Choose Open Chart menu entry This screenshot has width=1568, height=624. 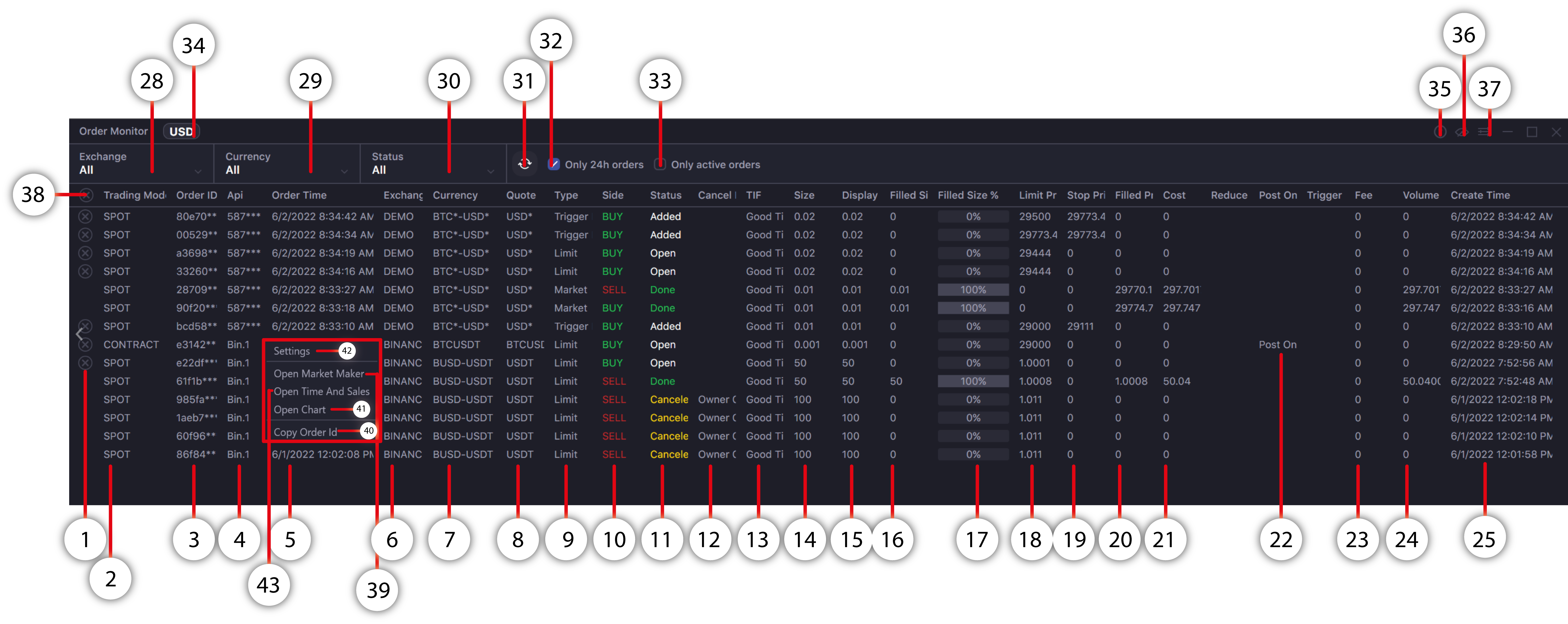299,410
